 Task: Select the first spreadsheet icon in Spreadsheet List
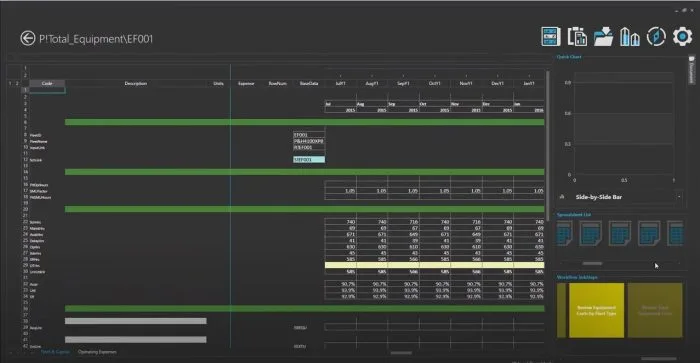564,234
